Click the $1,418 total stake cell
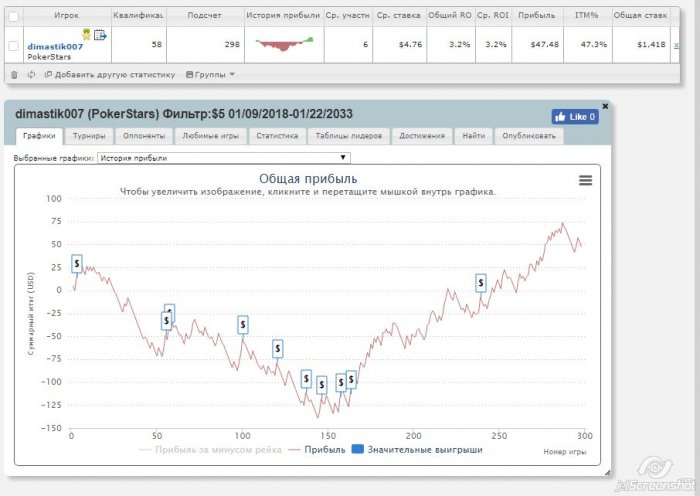This screenshot has height=496, width=700. [641, 45]
